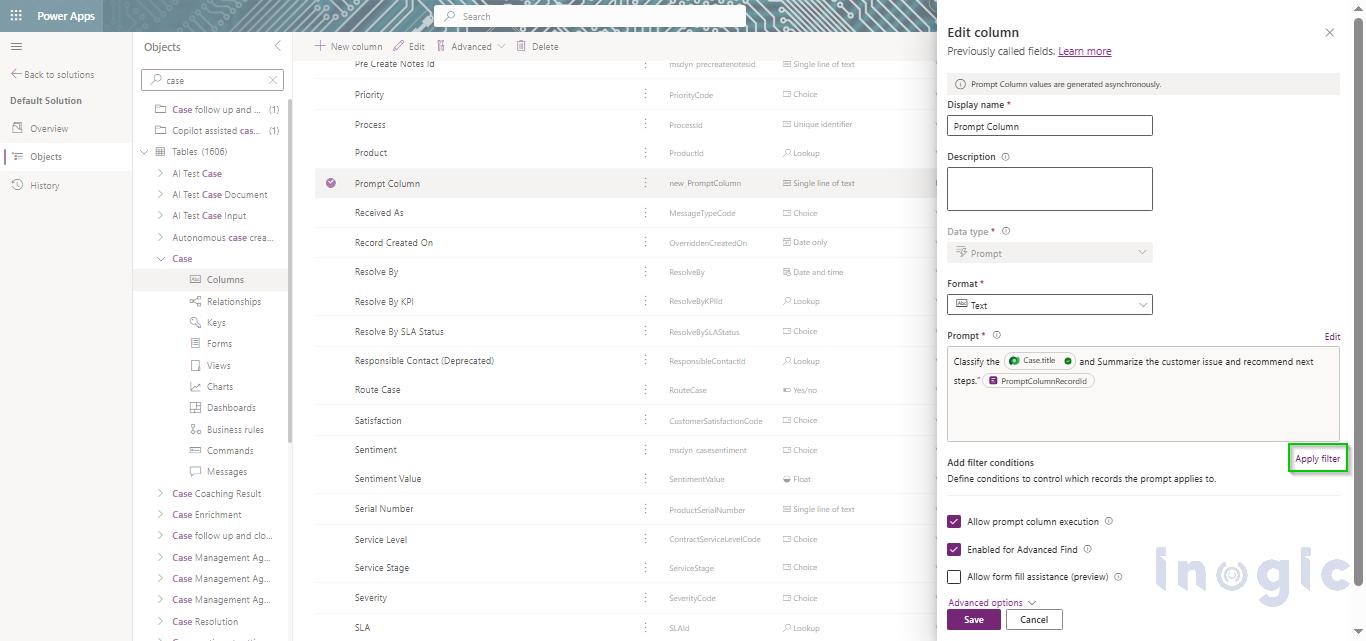Expand the Case Enrichment node
Screen dimensions: 1366x641
(x=161, y=514)
